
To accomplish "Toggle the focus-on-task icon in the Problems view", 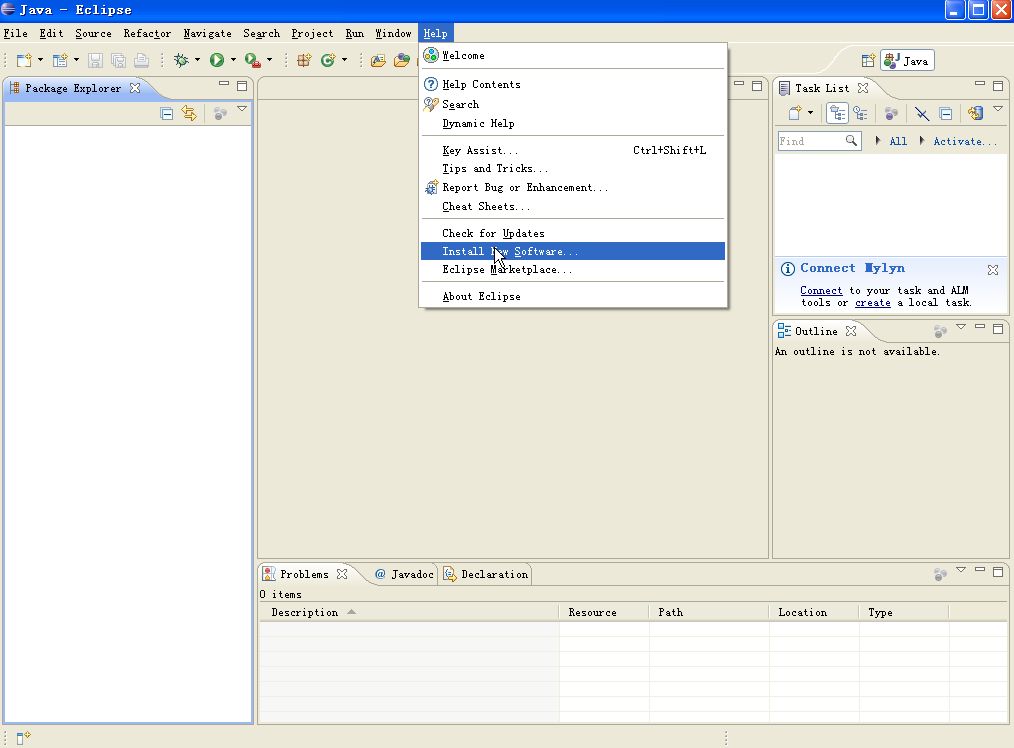I will (x=940, y=574).
